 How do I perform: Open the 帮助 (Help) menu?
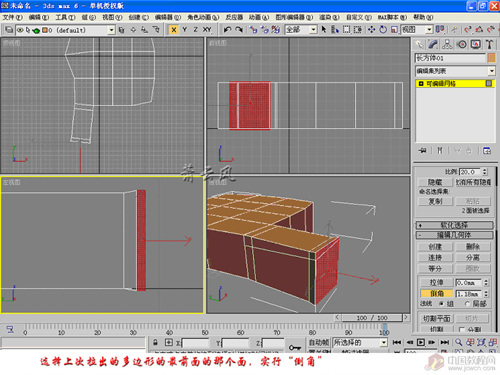(x=423, y=17)
